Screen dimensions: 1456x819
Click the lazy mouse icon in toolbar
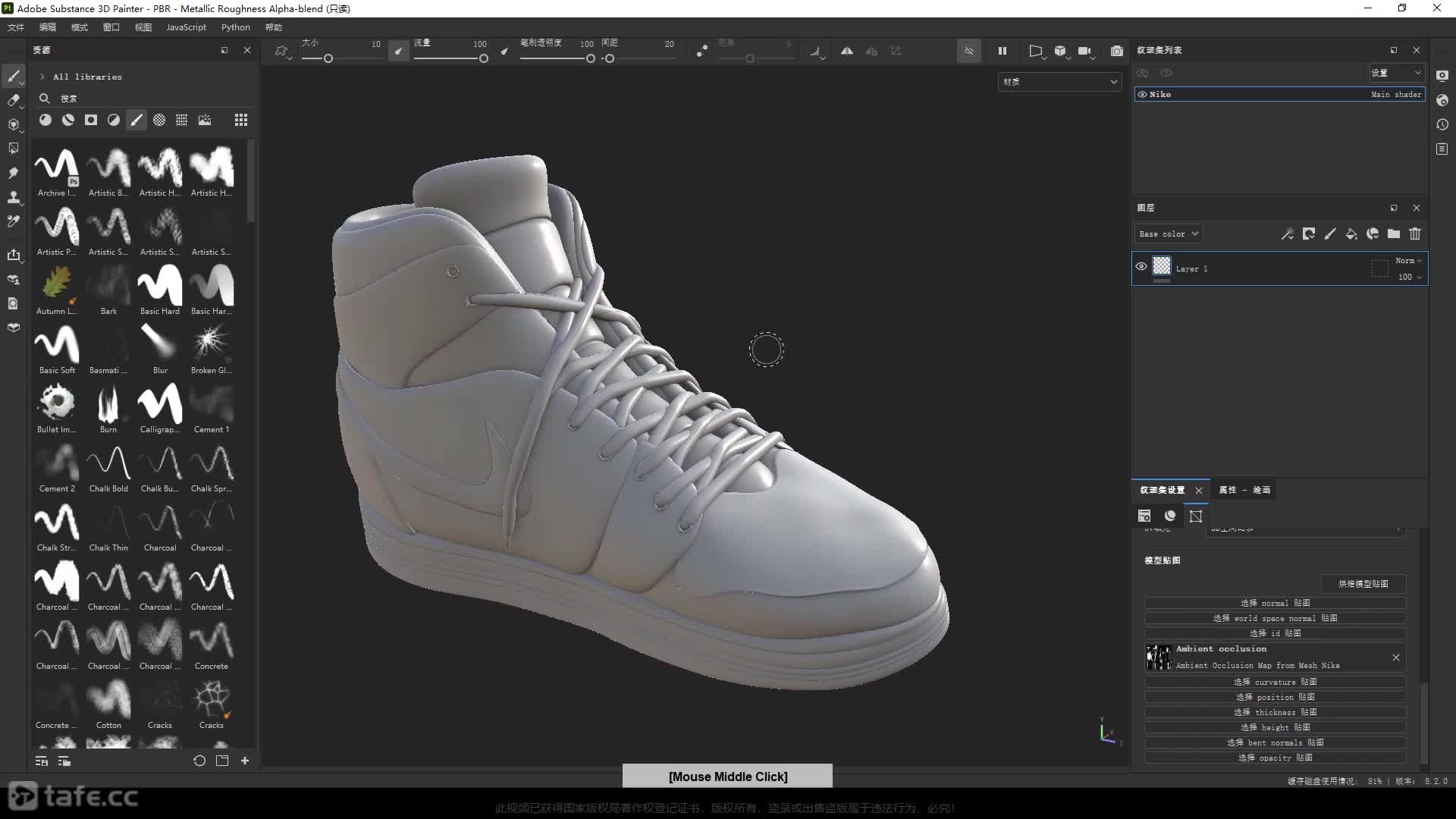point(702,51)
